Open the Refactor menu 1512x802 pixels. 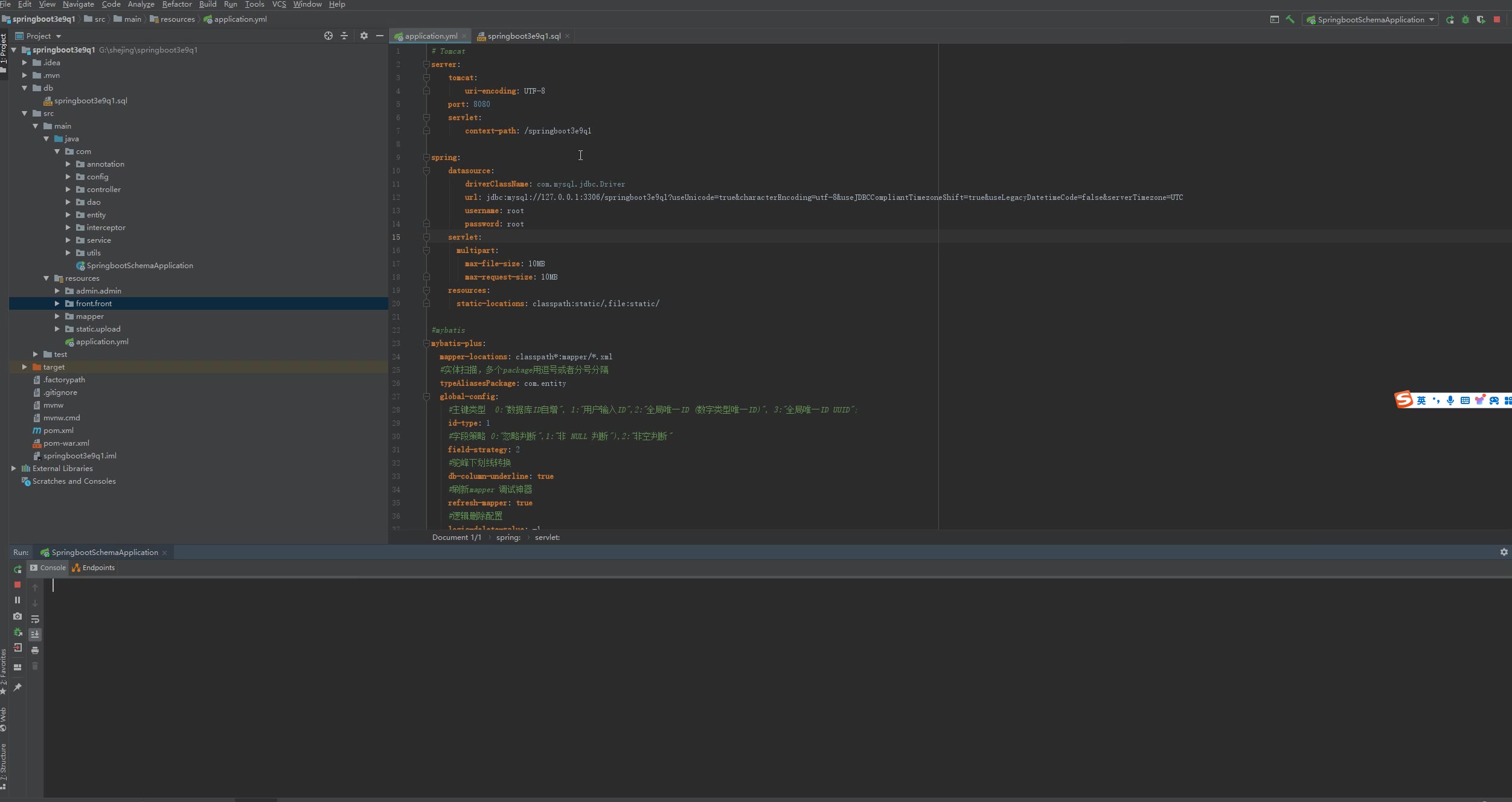coord(177,4)
